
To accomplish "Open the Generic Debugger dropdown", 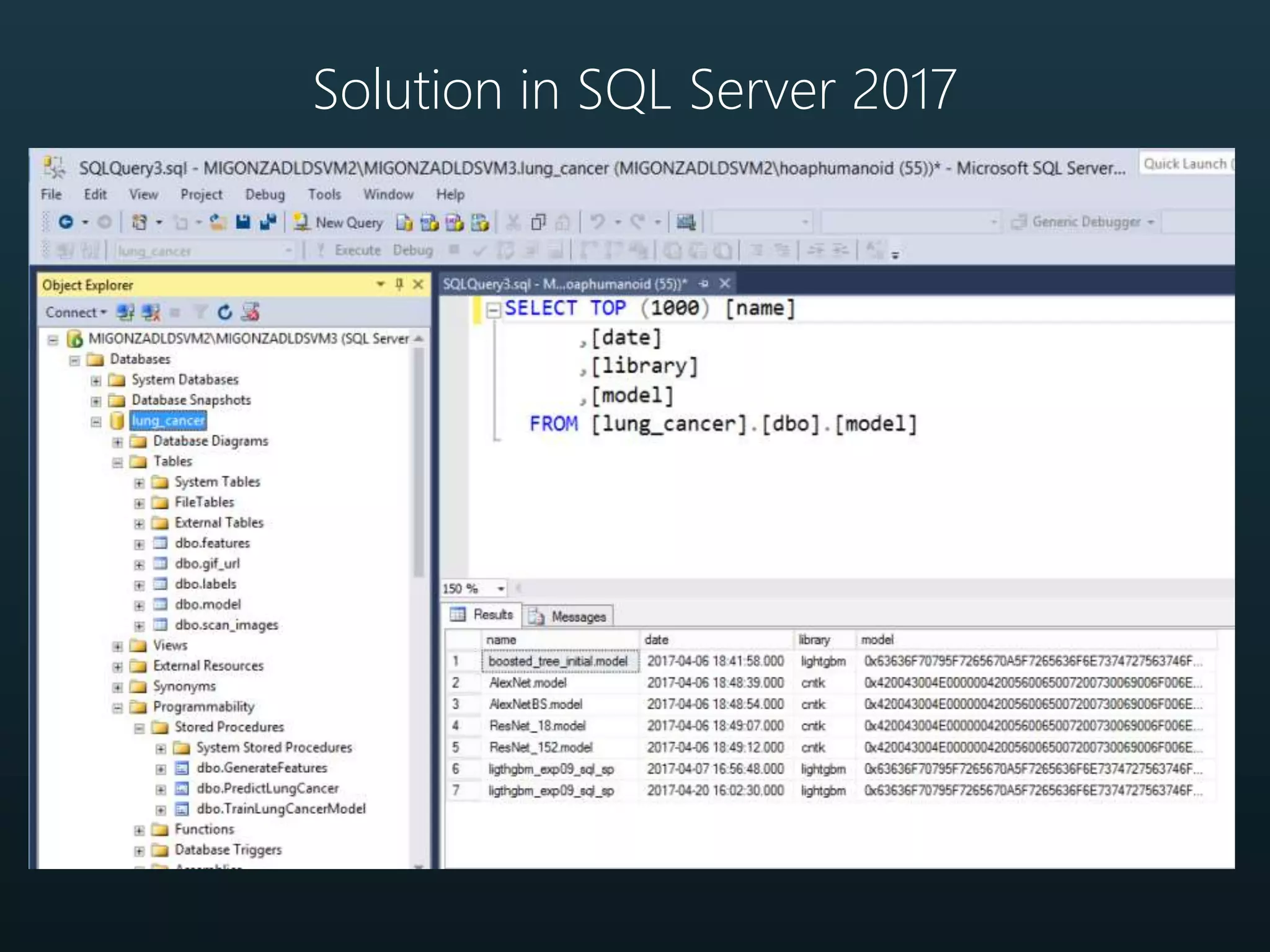I will [x=1150, y=222].
